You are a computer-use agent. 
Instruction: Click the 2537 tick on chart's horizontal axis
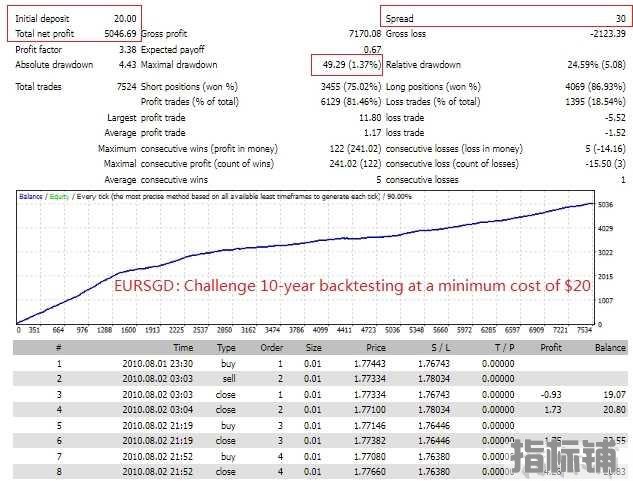200,330
